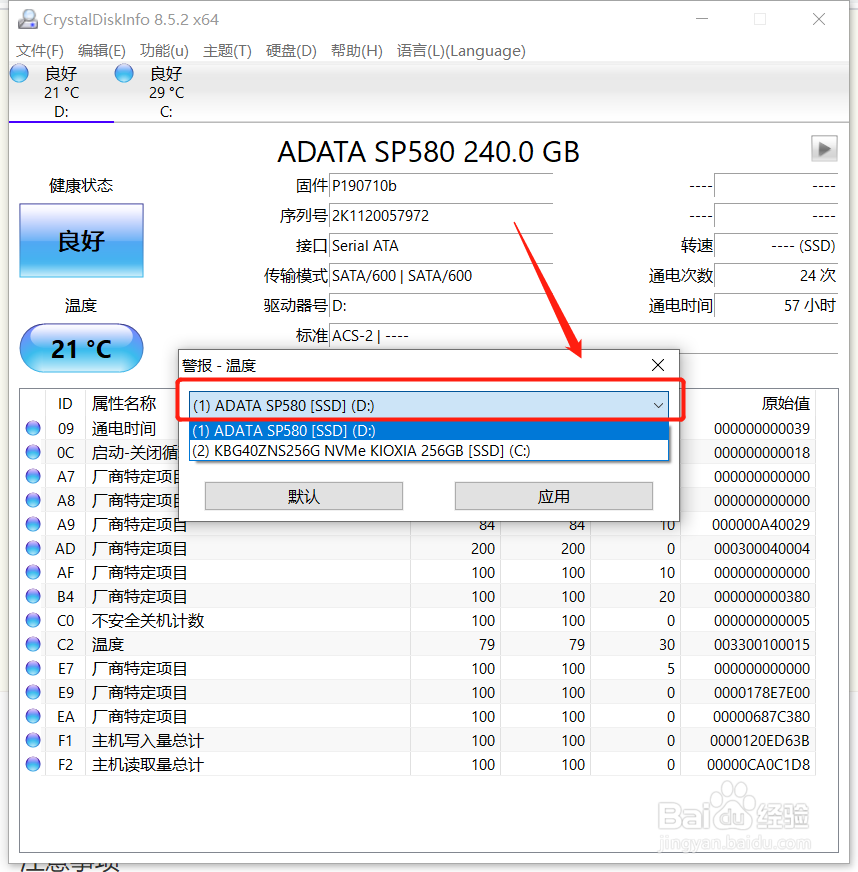
Task: Click the interface field Serial ATA
Action: pos(441,246)
